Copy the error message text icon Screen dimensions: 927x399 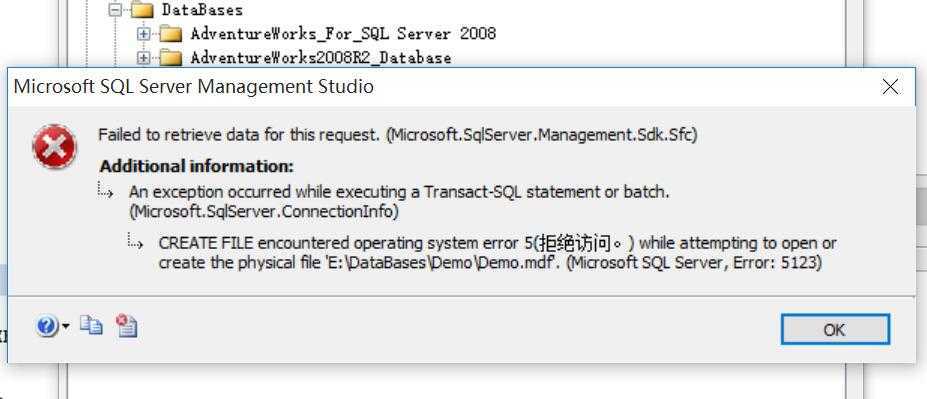pos(91,325)
